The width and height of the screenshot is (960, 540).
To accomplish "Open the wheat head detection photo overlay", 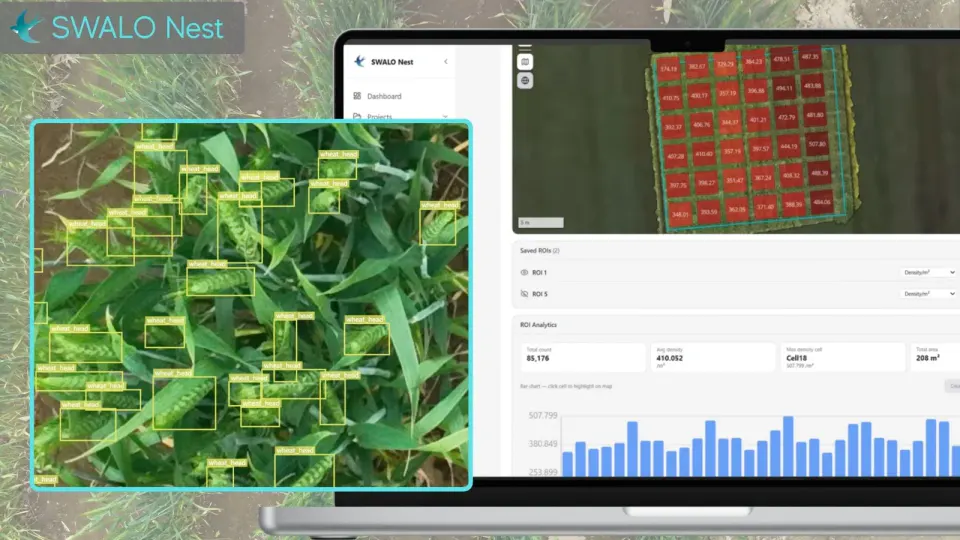I will (x=252, y=305).
